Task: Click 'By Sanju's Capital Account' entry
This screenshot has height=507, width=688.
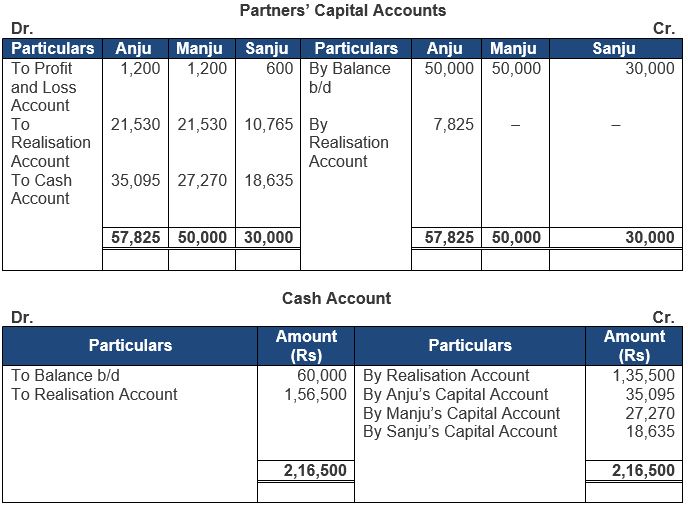Action: [x=460, y=431]
